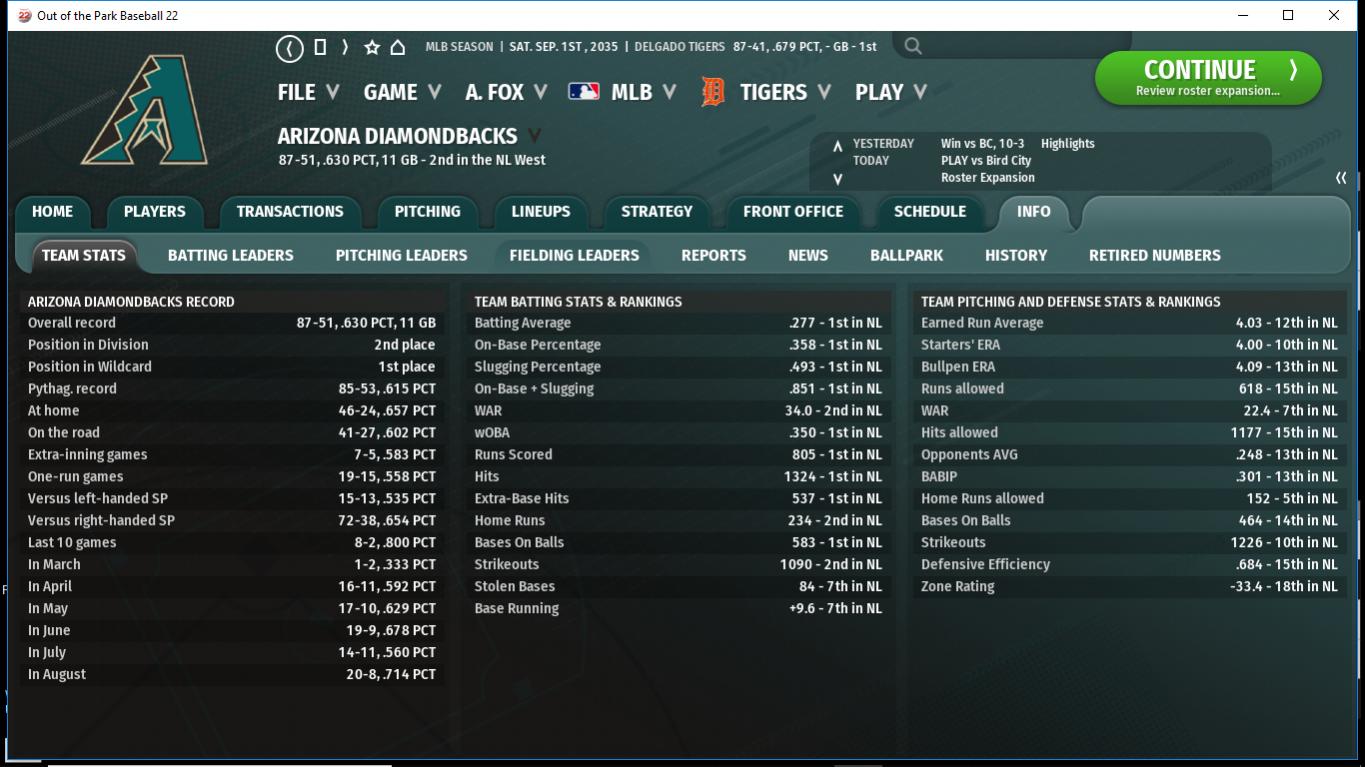Click the MLB logo icon
This screenshot has height=767, width=1365.
584,92
